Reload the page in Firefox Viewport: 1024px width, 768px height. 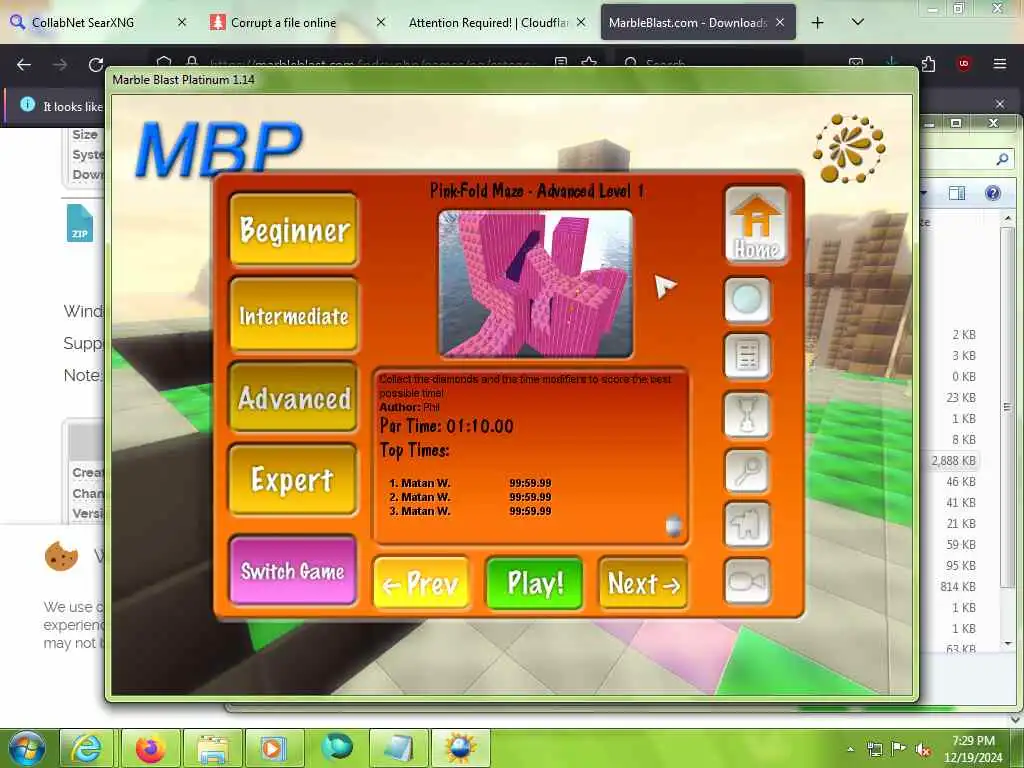96,64
